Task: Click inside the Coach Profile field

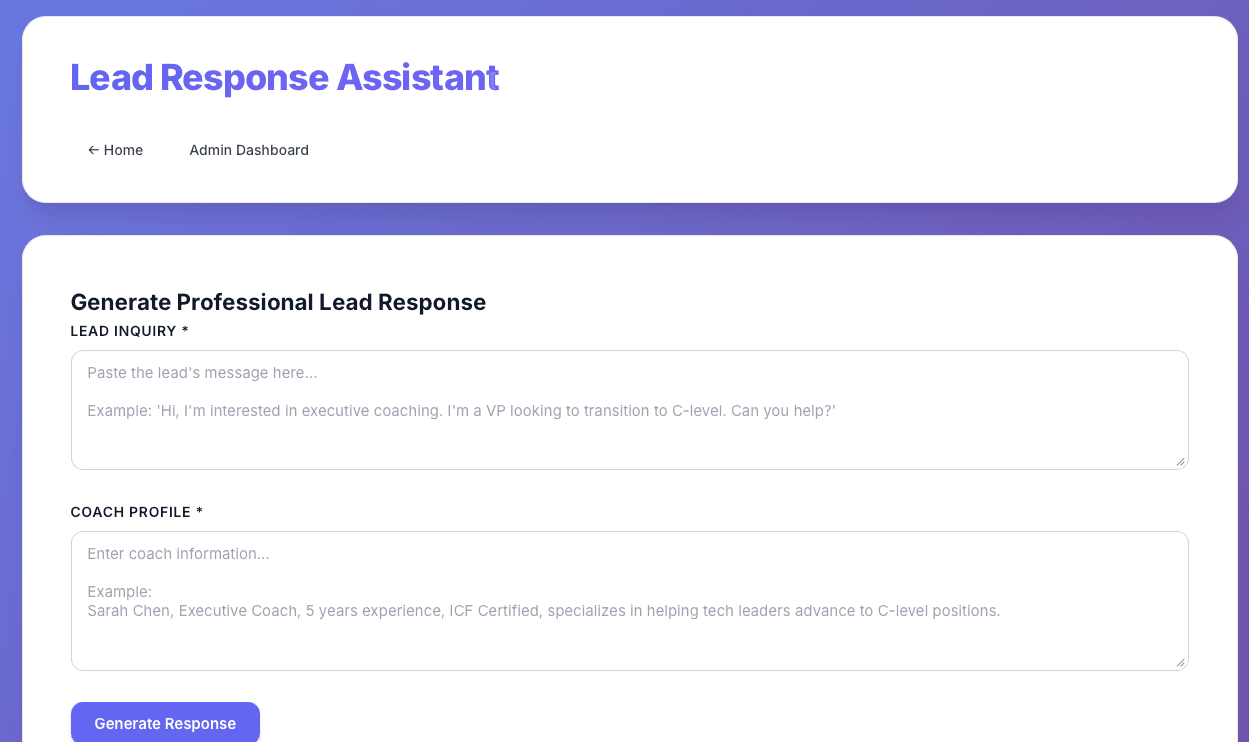Action: (x=629, y=600)
